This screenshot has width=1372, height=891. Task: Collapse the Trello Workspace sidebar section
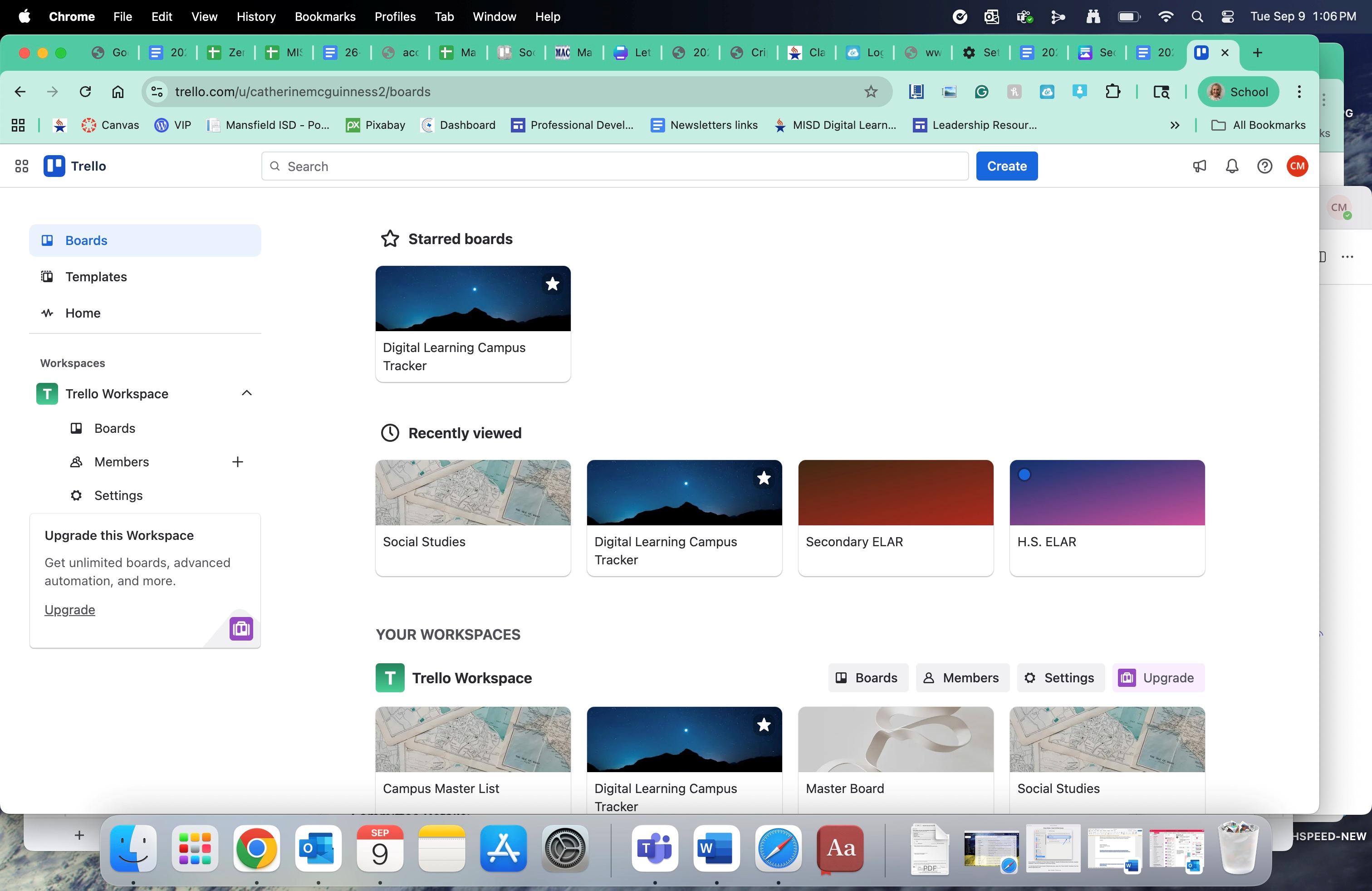[247, 393]
